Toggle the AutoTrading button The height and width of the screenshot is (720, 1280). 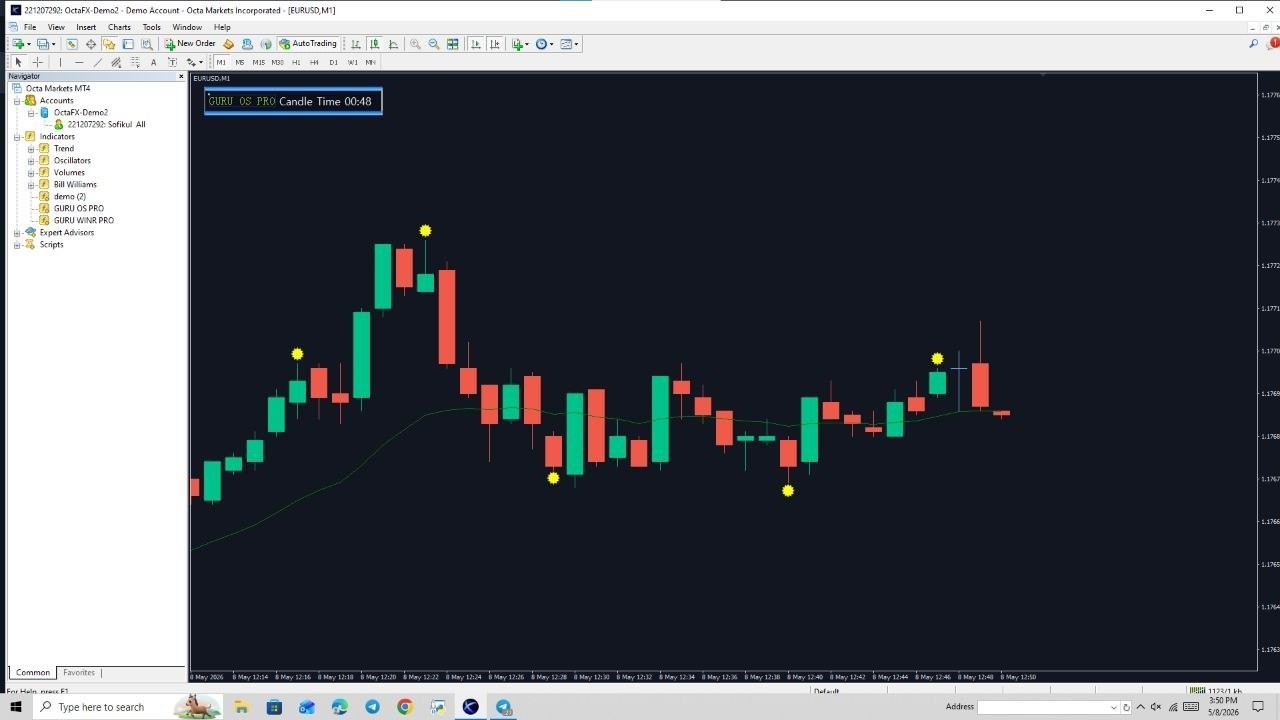[308, 44]
